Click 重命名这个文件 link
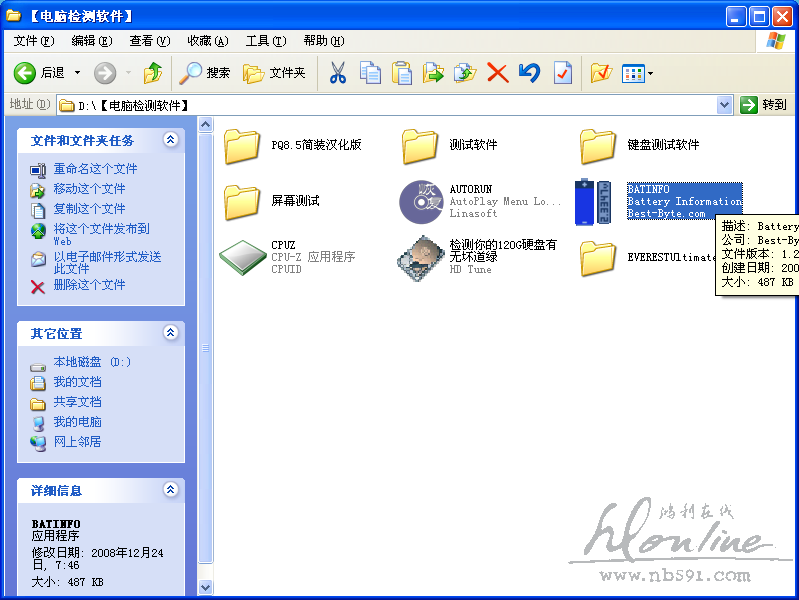The height and width of the screenshot is (600, 799). pyautogui.click(x=95, y=169)
